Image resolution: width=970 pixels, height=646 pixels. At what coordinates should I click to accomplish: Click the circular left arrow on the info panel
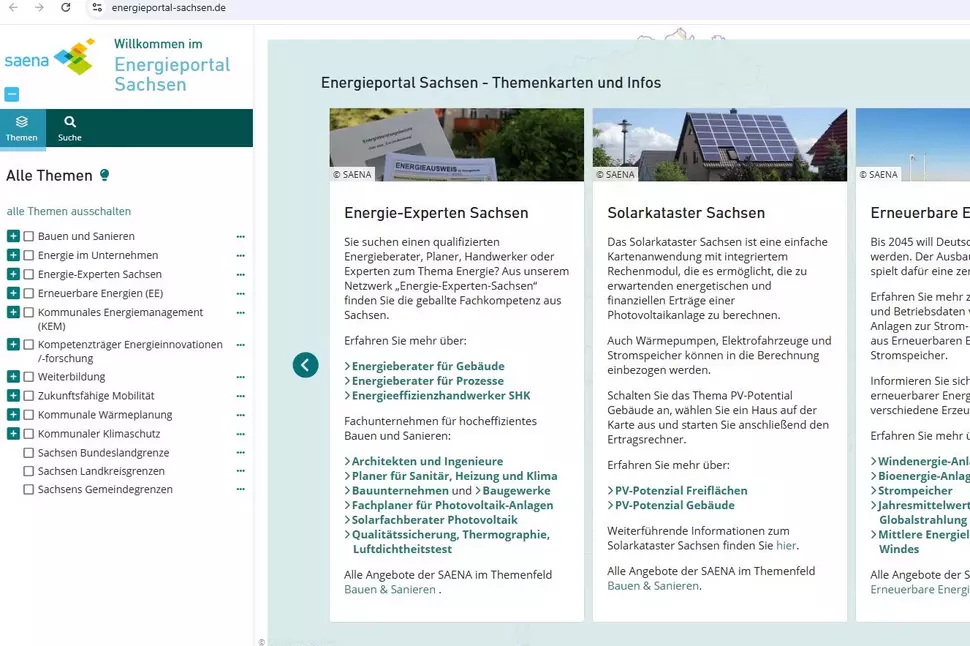[x=306, y=365]
